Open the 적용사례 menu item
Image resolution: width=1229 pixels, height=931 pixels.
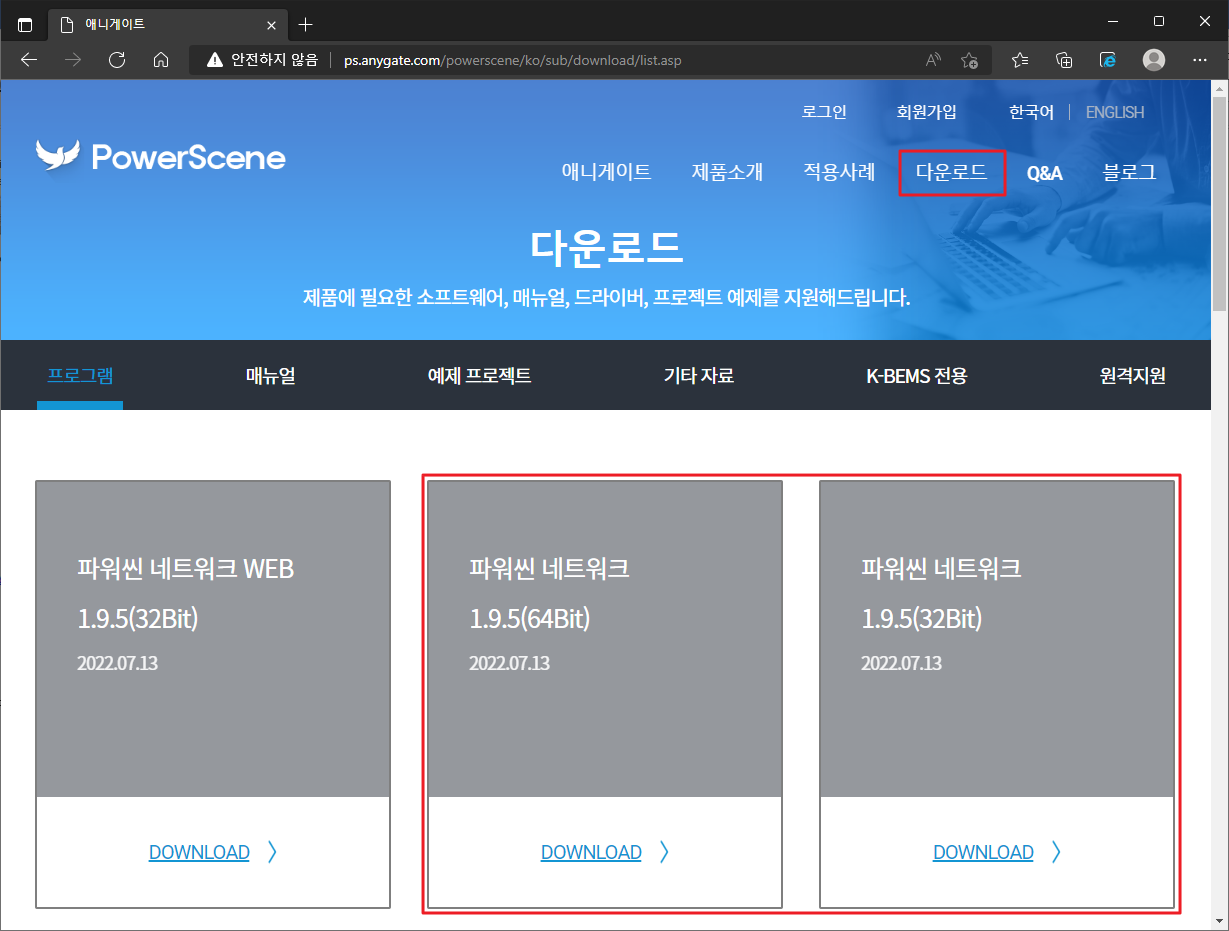coord(839,172)
